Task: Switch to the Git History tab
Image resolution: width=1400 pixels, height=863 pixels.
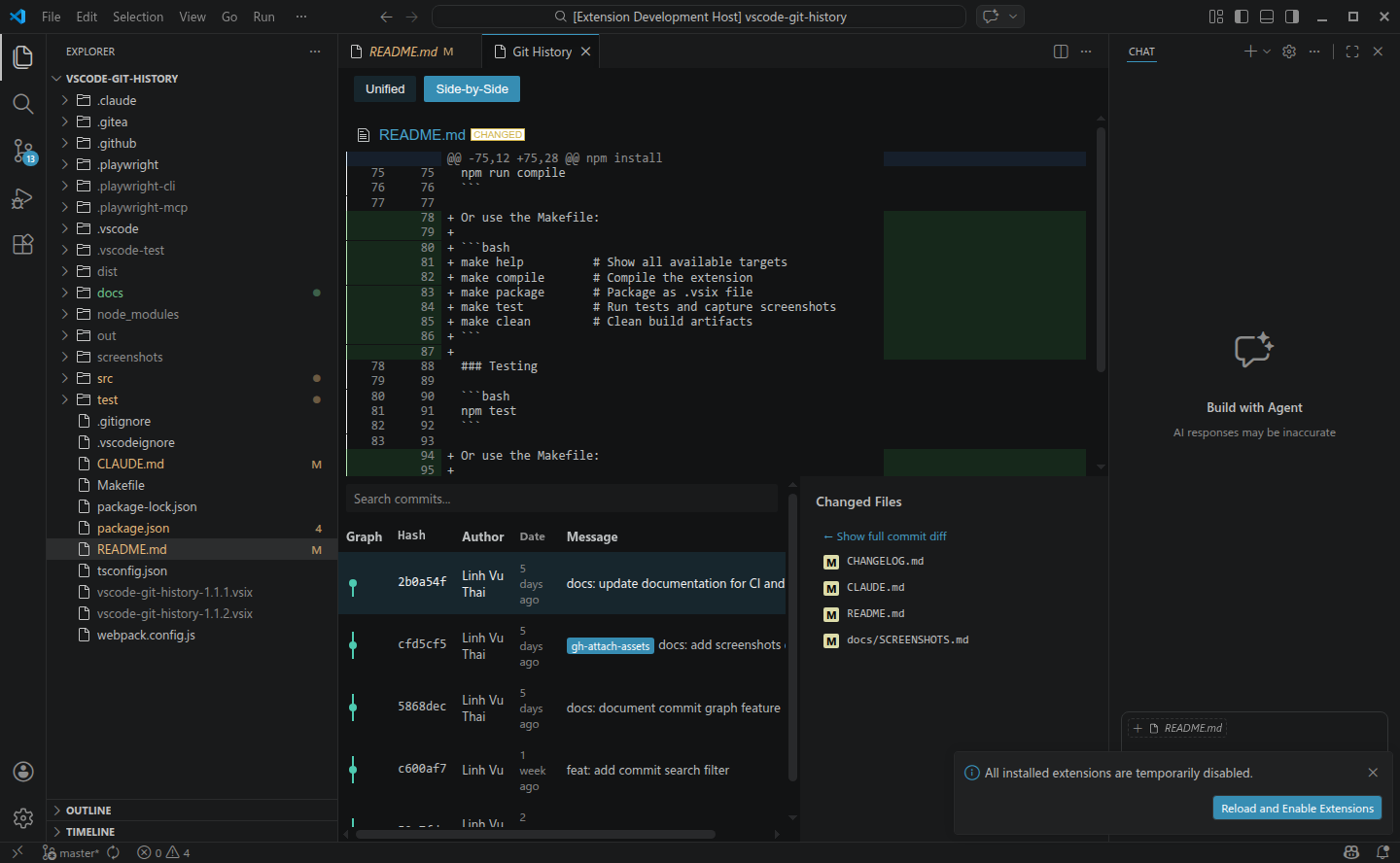Action: [542, 52]
